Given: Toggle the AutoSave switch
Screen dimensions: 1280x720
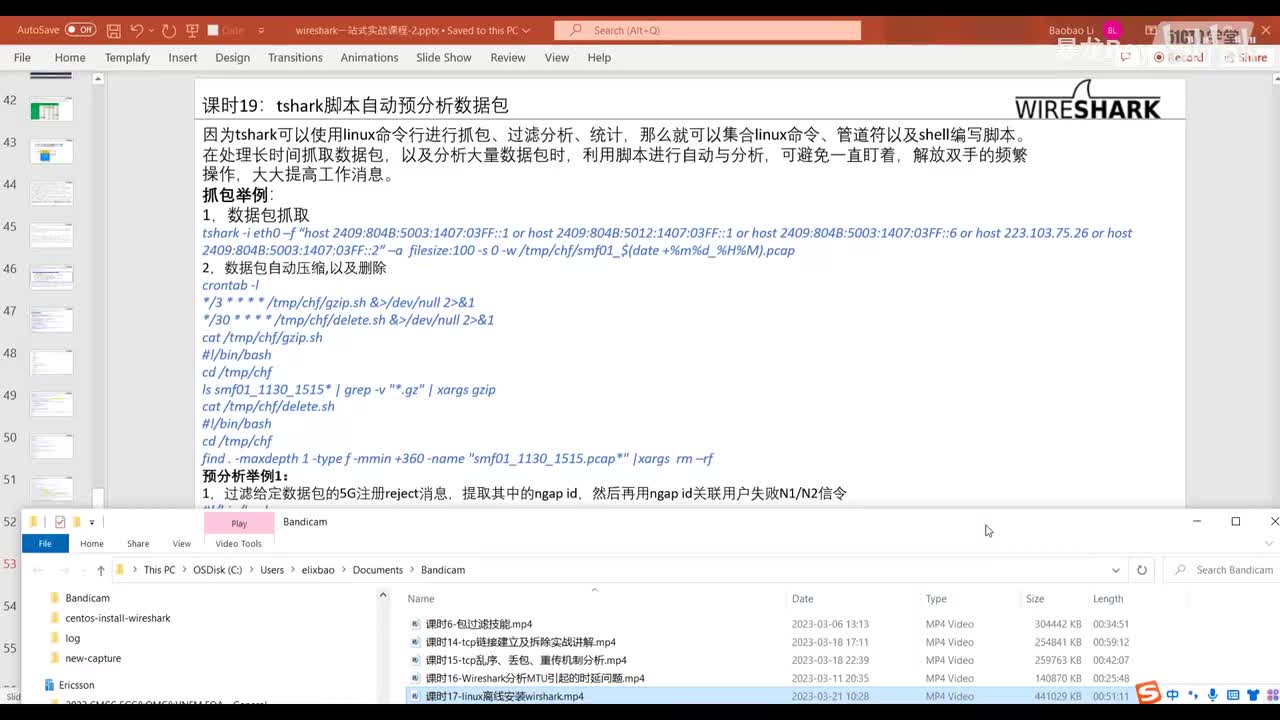Looking at the screenshot, I should coord(80,30).
